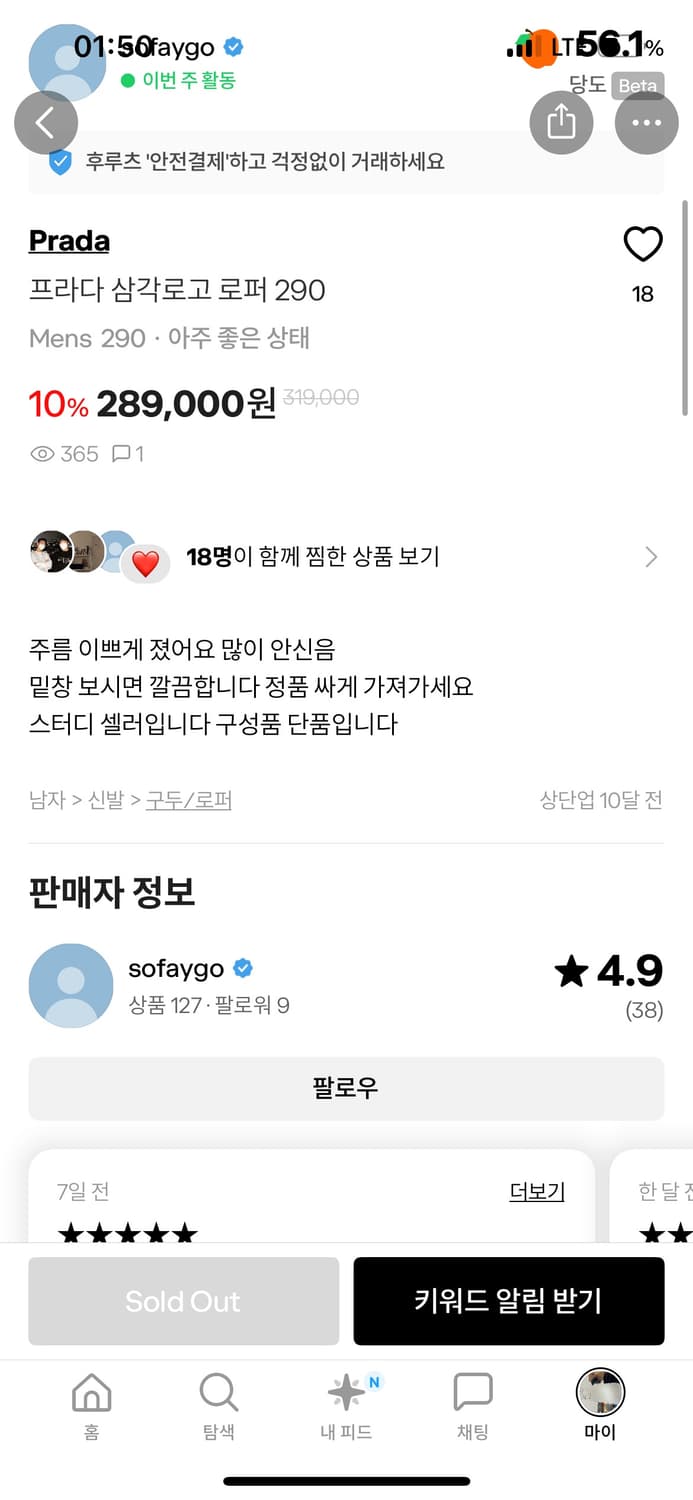Open the Prada brand page
Image resolution: width=693 pixels, height=1500 pixels.
click(x=68, y=240)
